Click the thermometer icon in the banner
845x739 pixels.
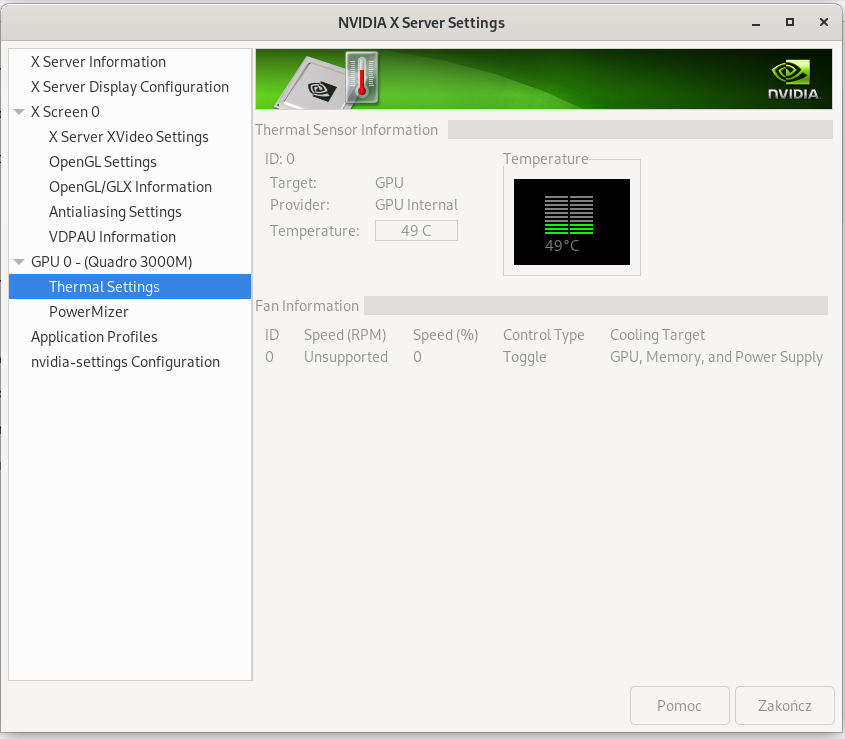[362, 78]
